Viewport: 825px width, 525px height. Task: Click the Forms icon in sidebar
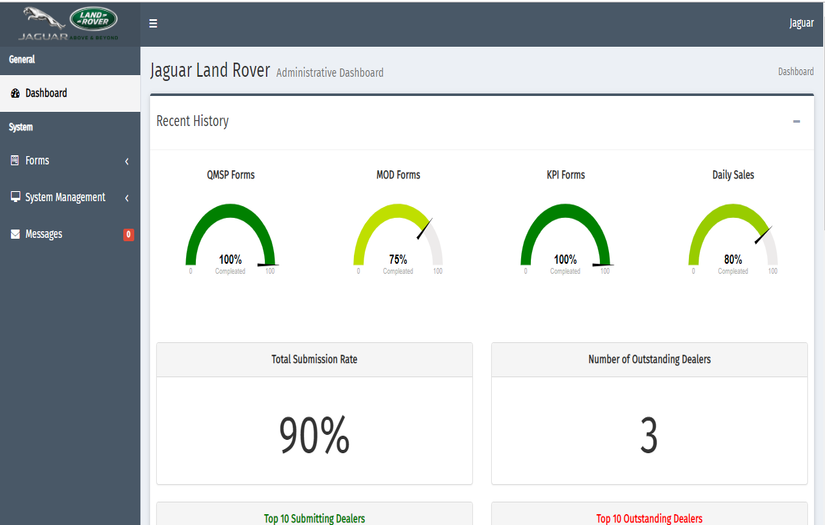(x=15, y=160)
